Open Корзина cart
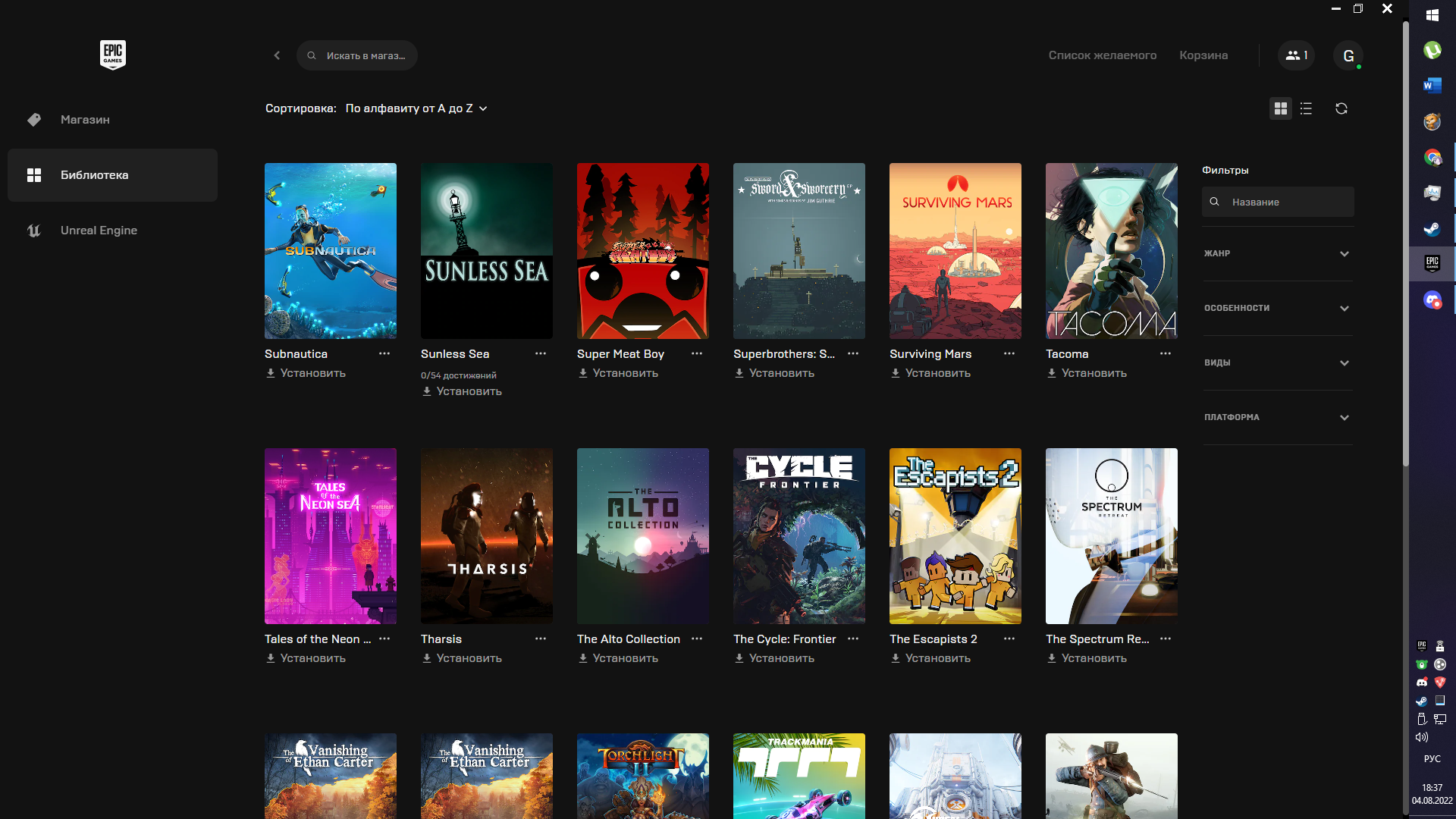This screenshot has height=819, width=1456. 1203,55
